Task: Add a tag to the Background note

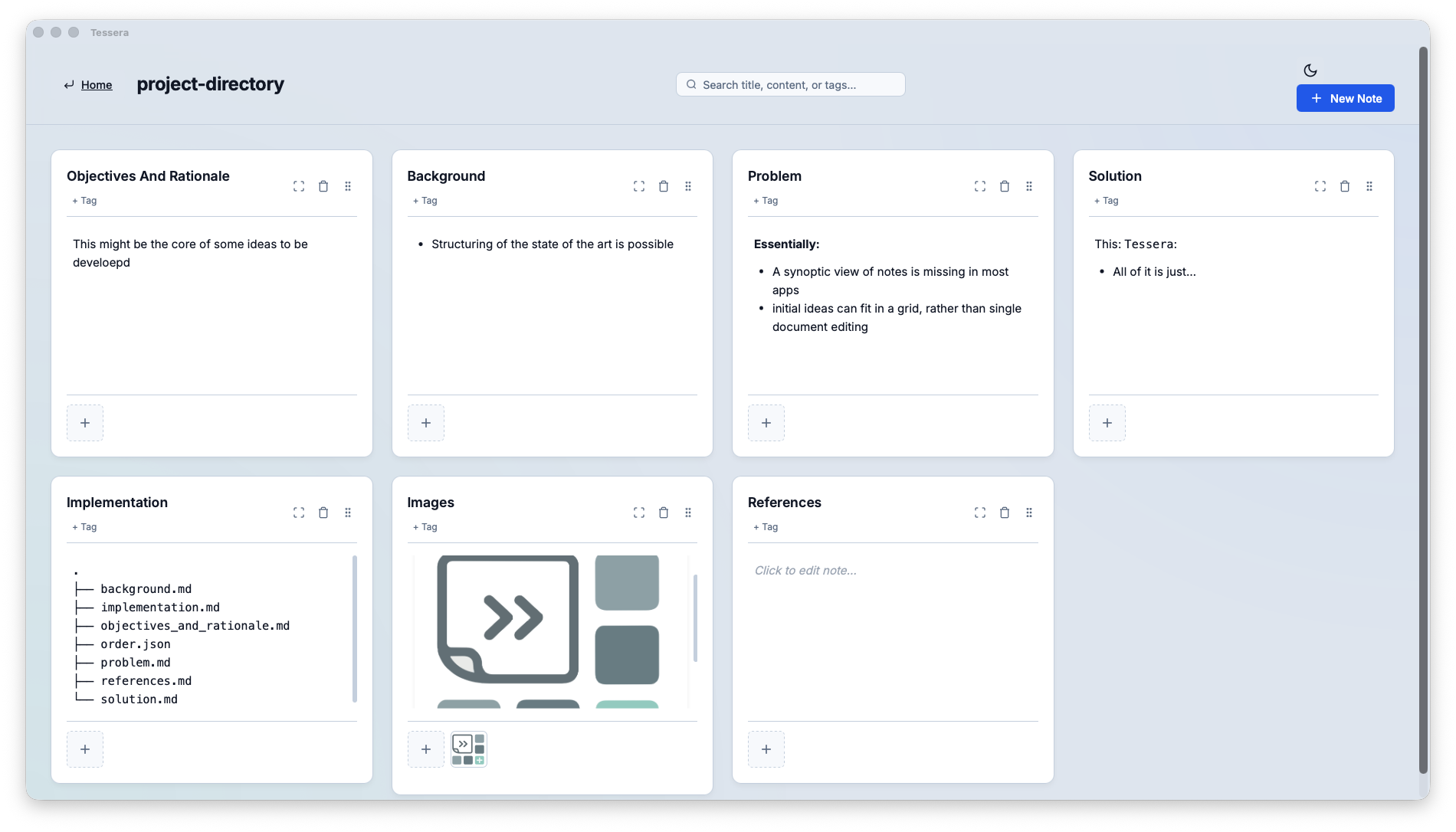Action: pyautogui.click(x=425, y=201)
